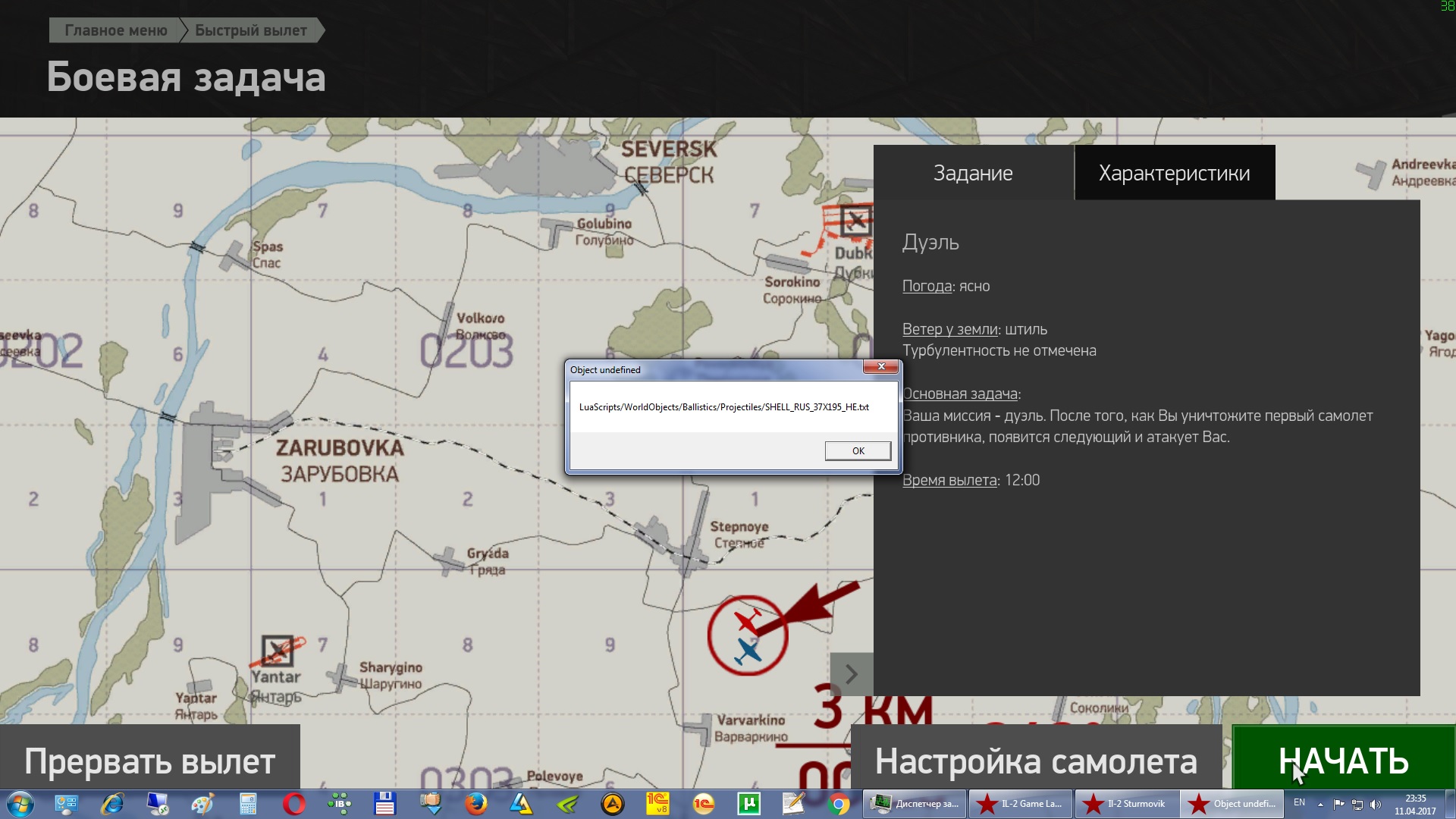Click Прервать вылет to abort the flight
The image size is (1456, 819).
click(x=150, y=758)
